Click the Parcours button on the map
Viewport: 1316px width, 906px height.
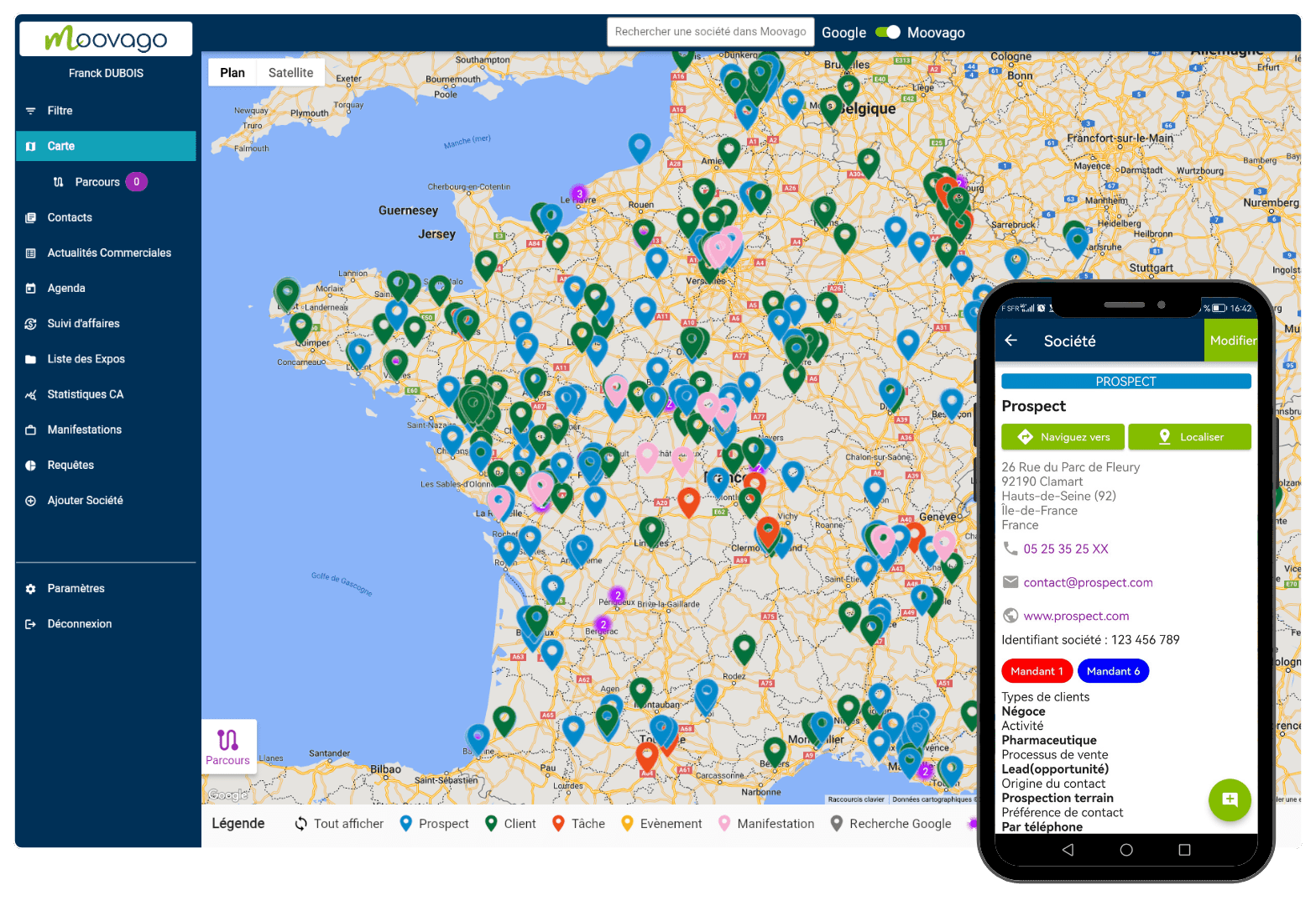pos(228,747)
